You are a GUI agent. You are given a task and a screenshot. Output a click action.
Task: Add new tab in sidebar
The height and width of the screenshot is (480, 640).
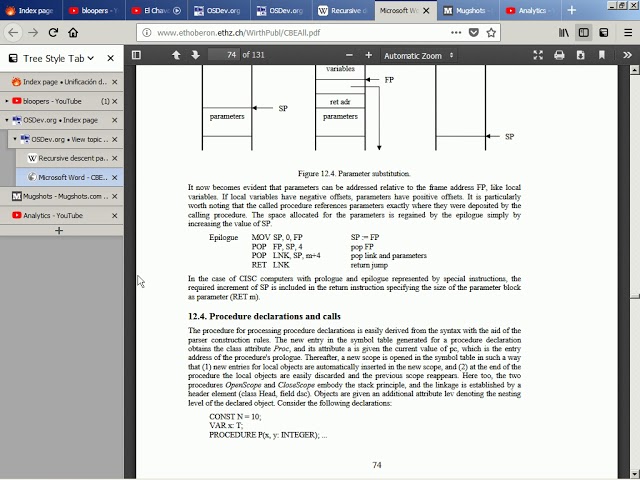coord(59,231)
